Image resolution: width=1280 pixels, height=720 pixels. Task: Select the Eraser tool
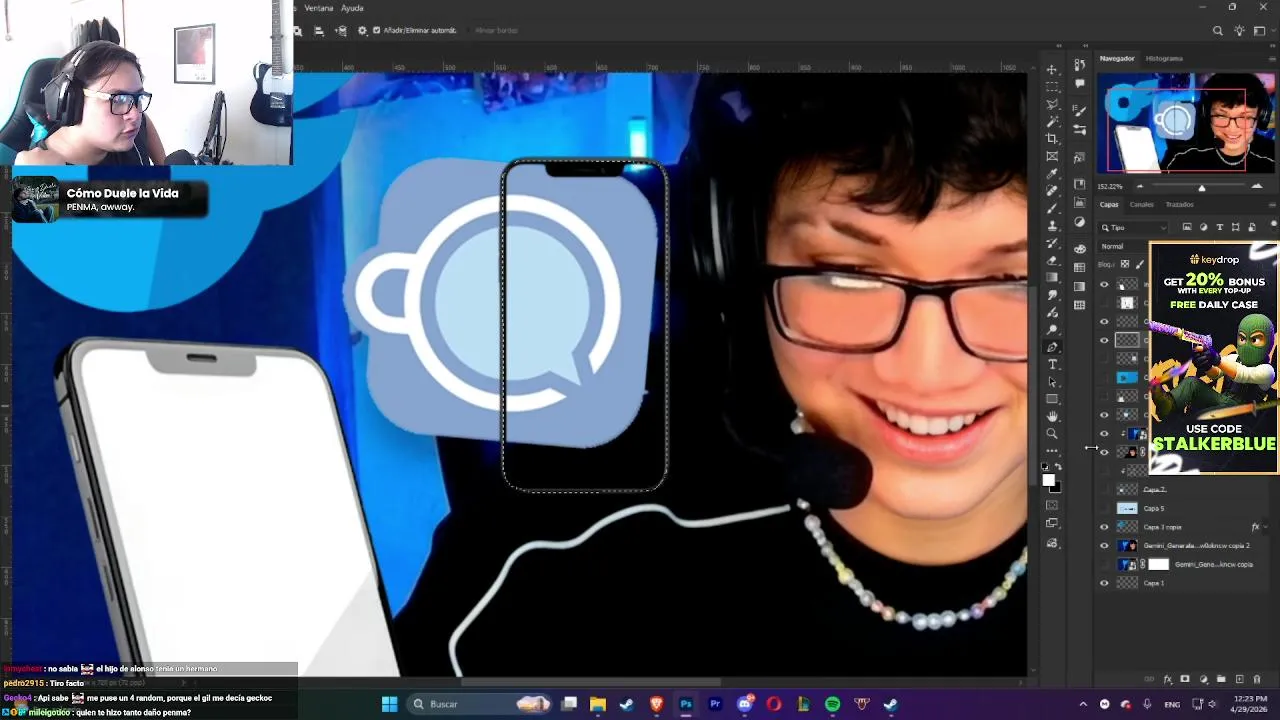(1052, 260)
